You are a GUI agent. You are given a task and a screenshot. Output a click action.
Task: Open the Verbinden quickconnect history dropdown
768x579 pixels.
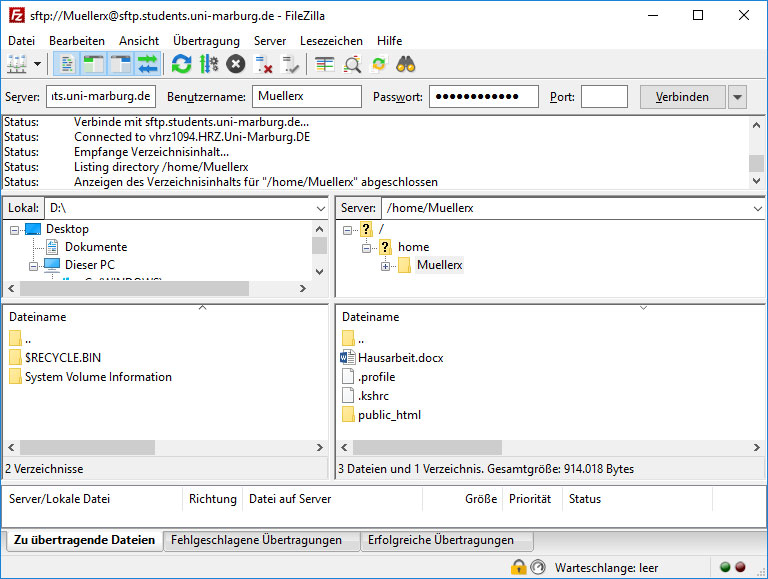[738, 97]
